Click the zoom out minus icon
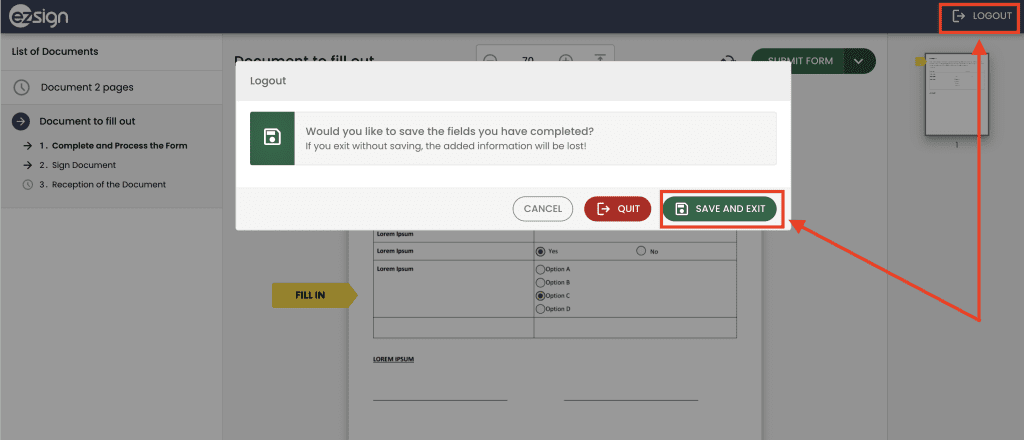Screen dimensions: 1024x440 490,60
